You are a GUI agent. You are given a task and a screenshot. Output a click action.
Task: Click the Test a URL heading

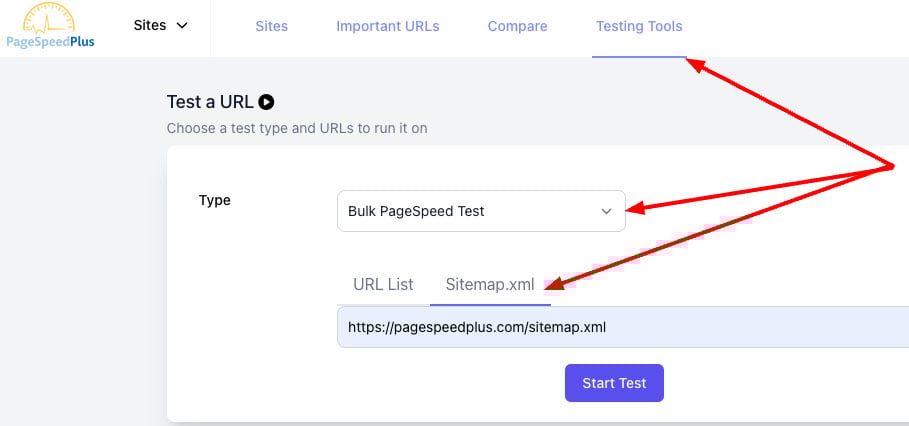[x=210, y=101]
